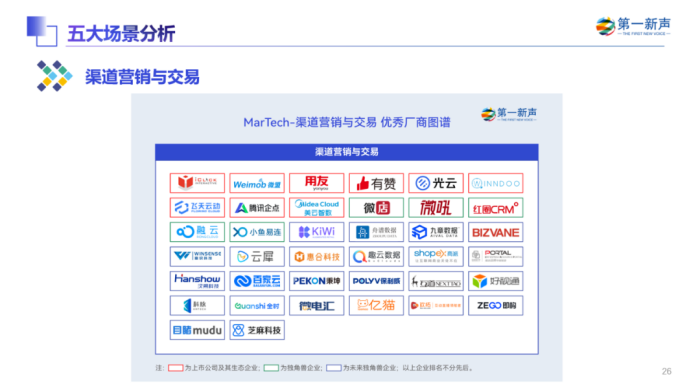The image size is (700, 388).
Task: Select the 红圈CRM logo
Action: pyautogui.click(x=496, y=208)
